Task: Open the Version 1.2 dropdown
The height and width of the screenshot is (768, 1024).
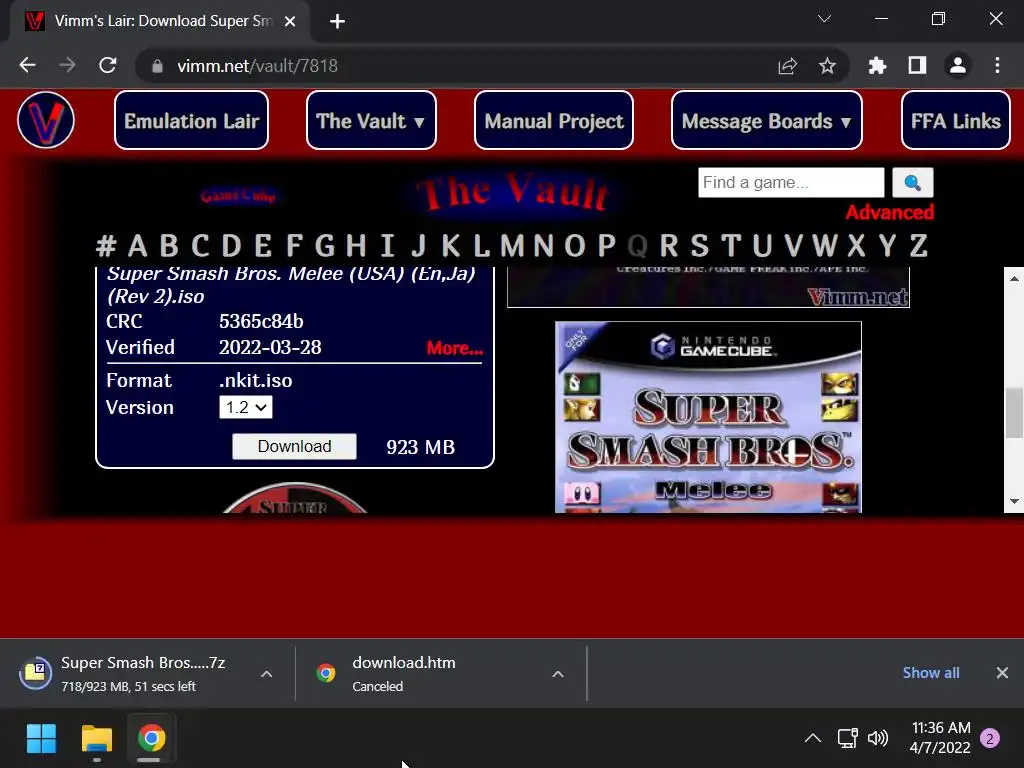Action: (246, 408)
